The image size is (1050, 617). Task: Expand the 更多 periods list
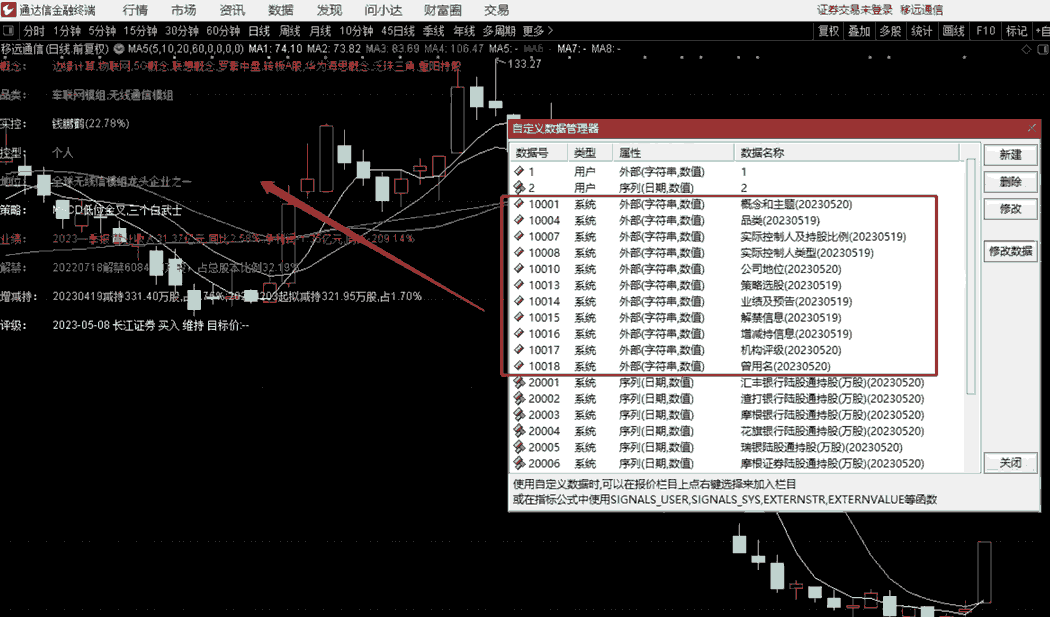[538, 31]
